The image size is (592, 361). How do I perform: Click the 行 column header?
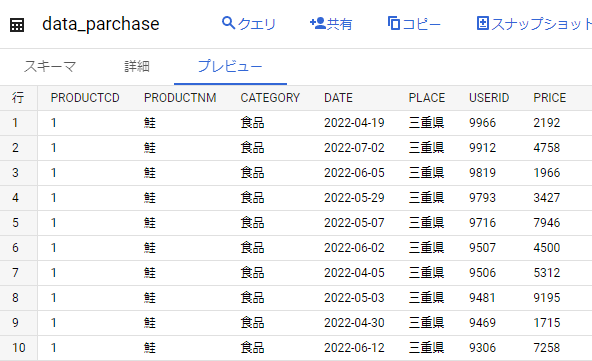point(18,98)
